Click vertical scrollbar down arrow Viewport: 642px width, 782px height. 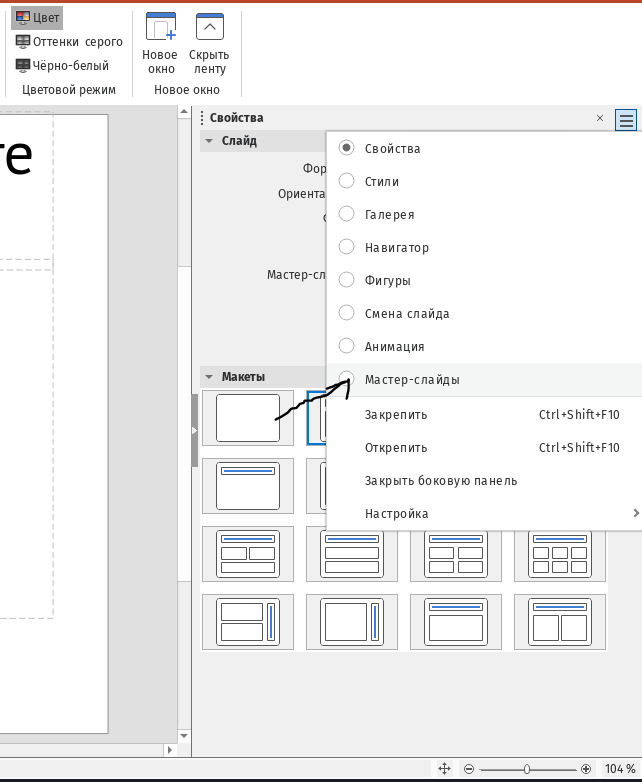point(184,736)
